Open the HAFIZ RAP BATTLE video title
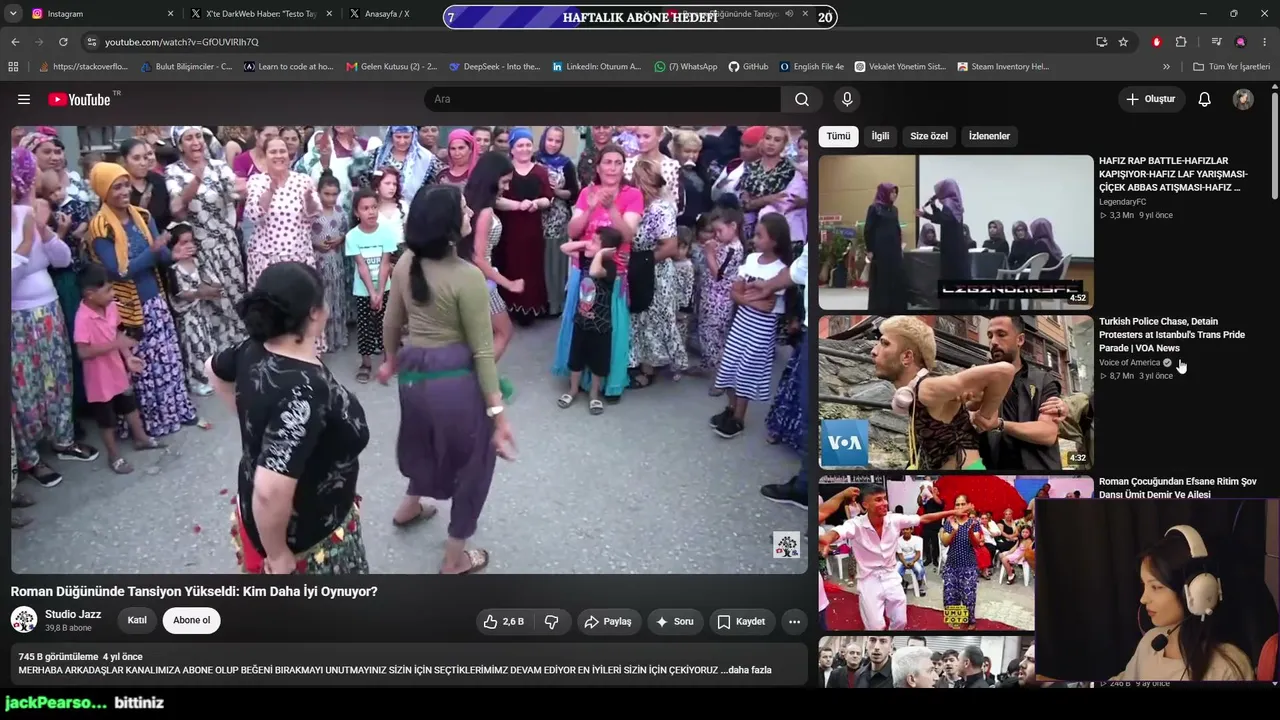 pos(1173,174)
